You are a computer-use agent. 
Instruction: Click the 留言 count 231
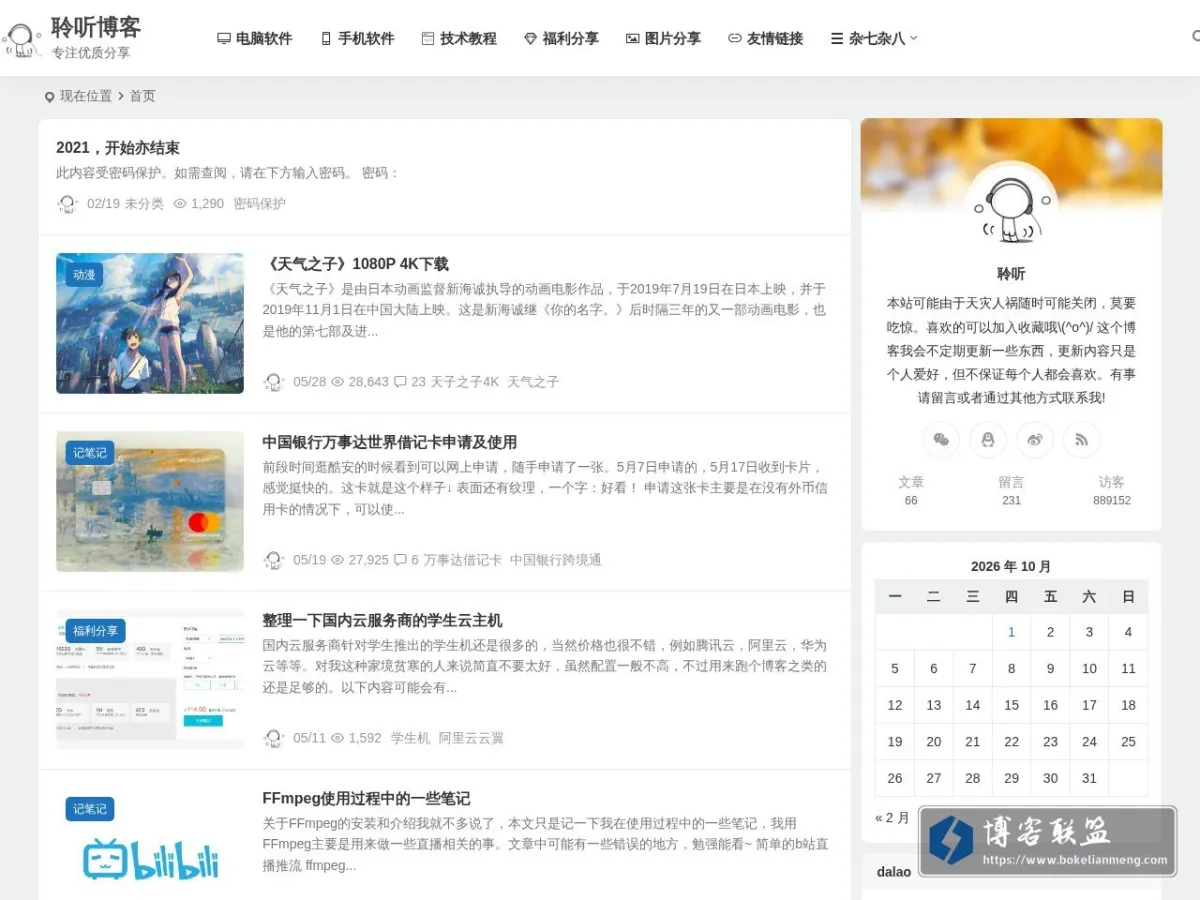point(1011,490)
